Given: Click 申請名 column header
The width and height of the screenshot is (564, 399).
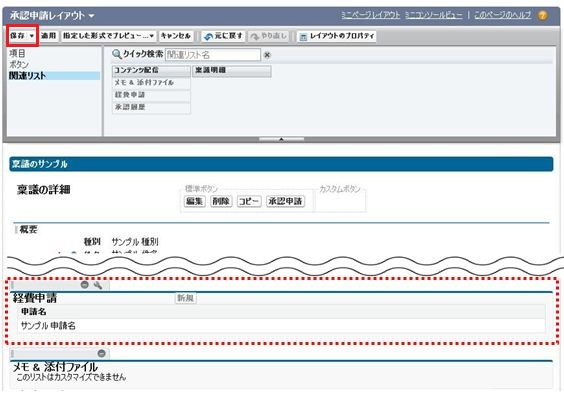Looking at the screenshot, I should click(33, 312).
